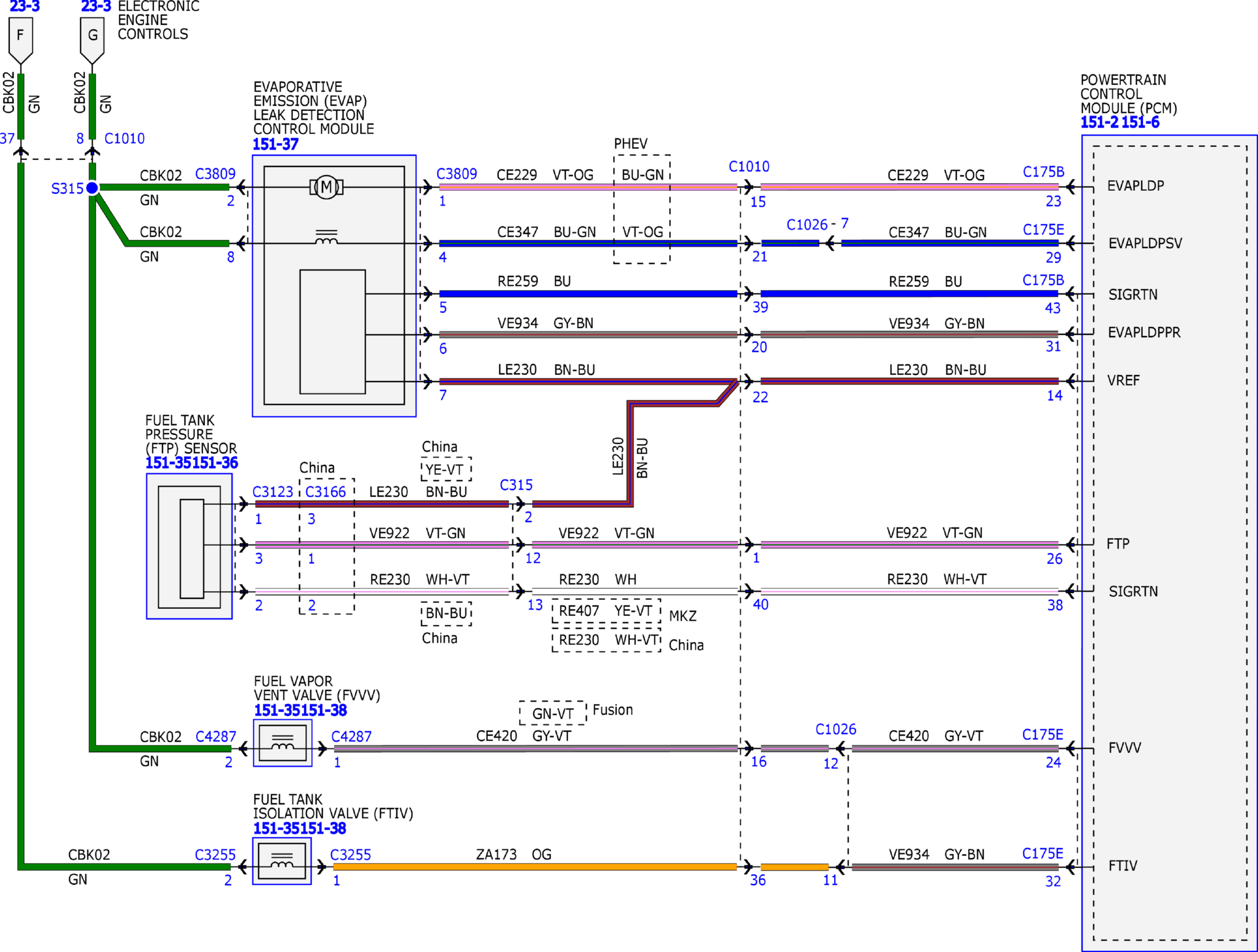Select the solenoid coil symbol in EVAP module
Image resolution: width=1258 pixels, height=952 pixels.
click(x=327, y=237)
